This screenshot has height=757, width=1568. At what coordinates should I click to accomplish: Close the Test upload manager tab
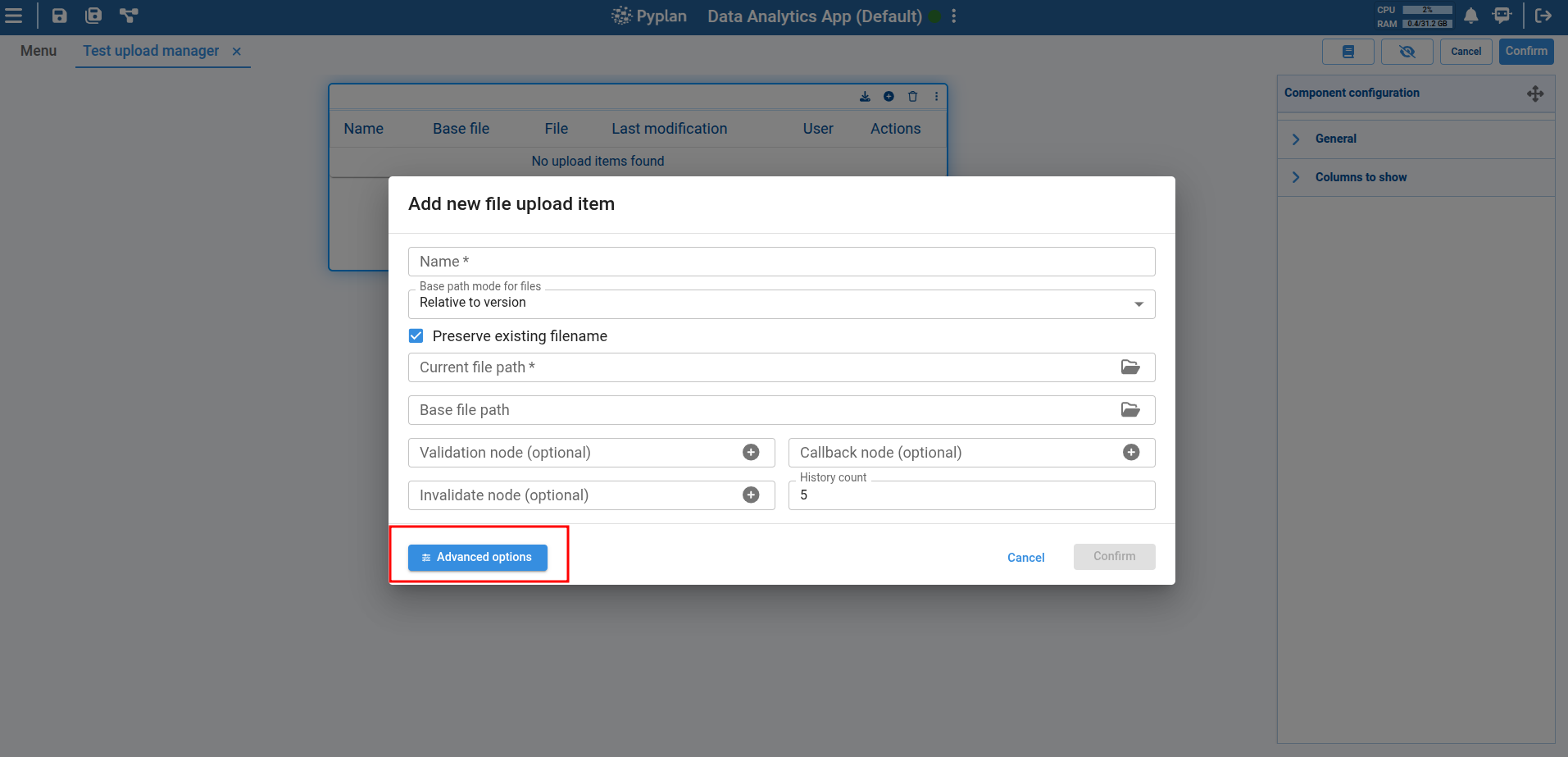[x=237, y=52]
